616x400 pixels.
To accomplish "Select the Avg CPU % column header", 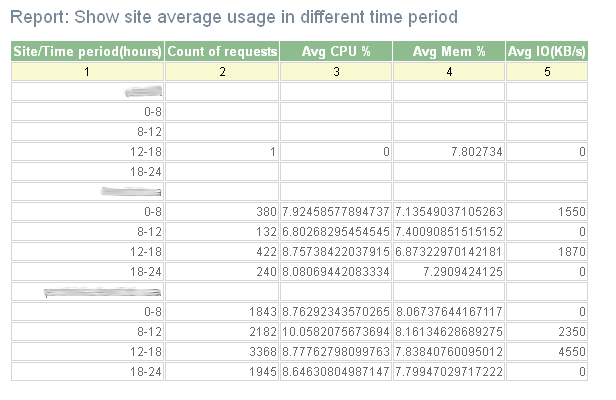I will coord(336,51).
